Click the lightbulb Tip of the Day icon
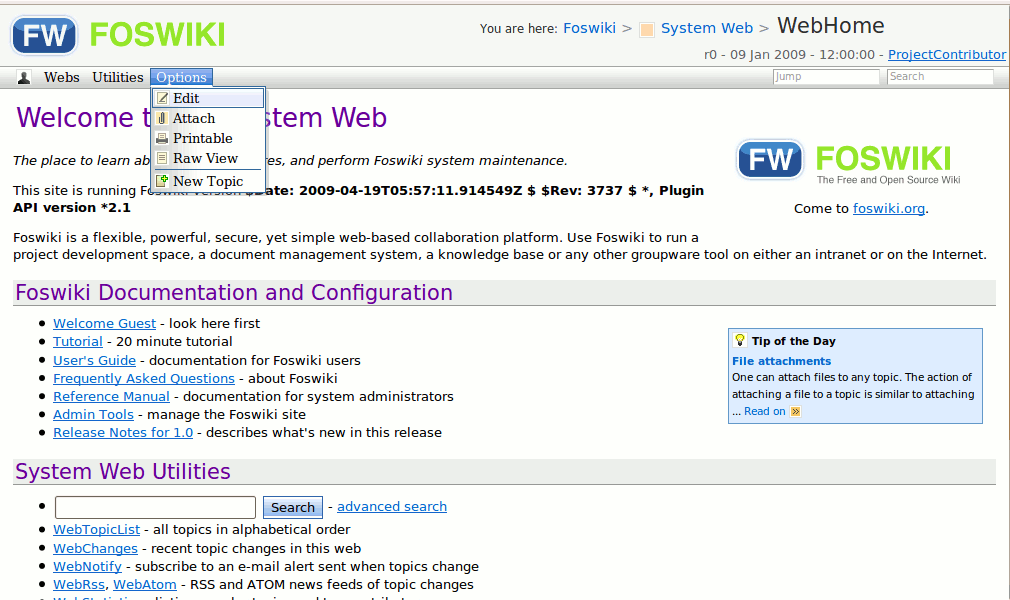This screenshot has height=600, width=1010. point(739,340)
